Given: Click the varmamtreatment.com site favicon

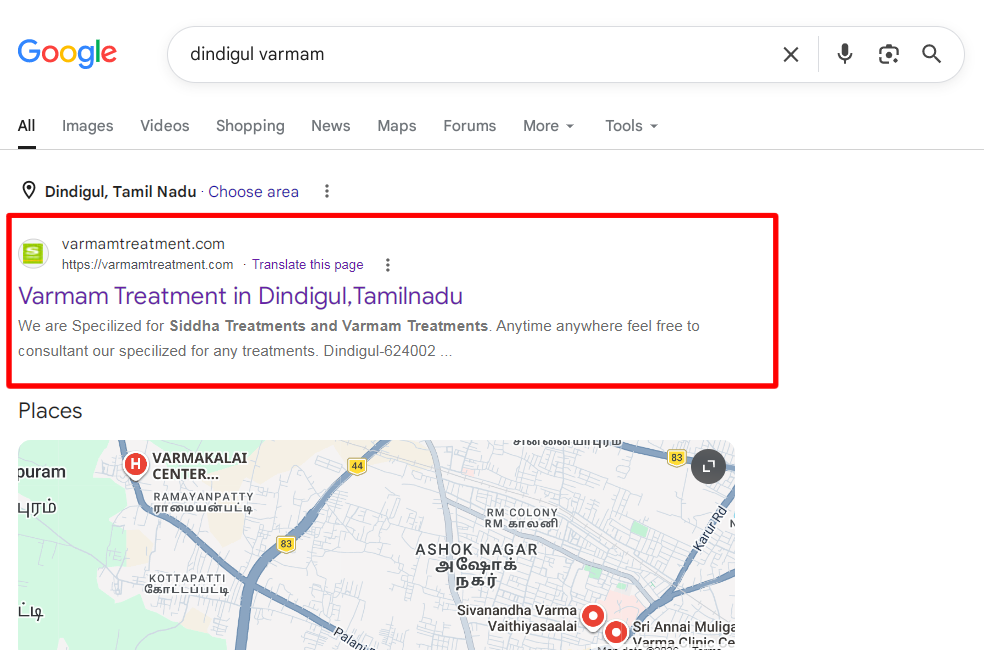Looking at the screenshot, I should 33,254.
